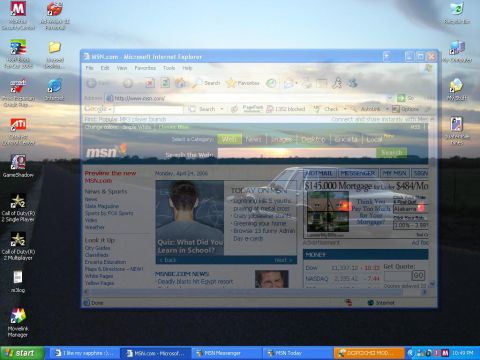Click the Go button next to address bar
The width and height of the screenshot is (480, 360).
point(405,98)
